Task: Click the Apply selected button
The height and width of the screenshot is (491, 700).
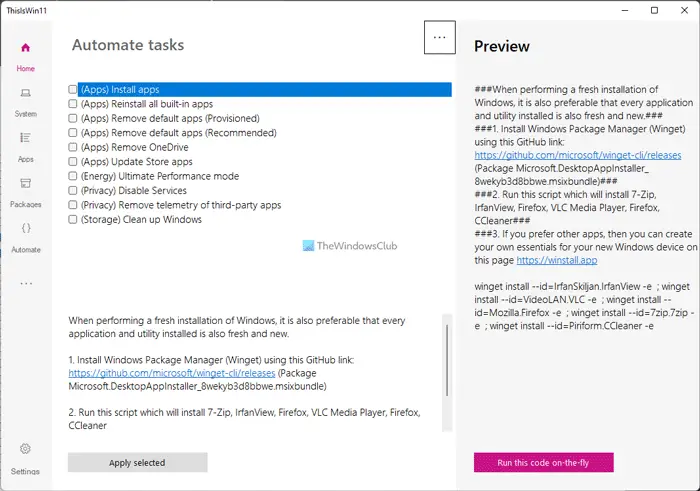Action: [x=137, y=463]
